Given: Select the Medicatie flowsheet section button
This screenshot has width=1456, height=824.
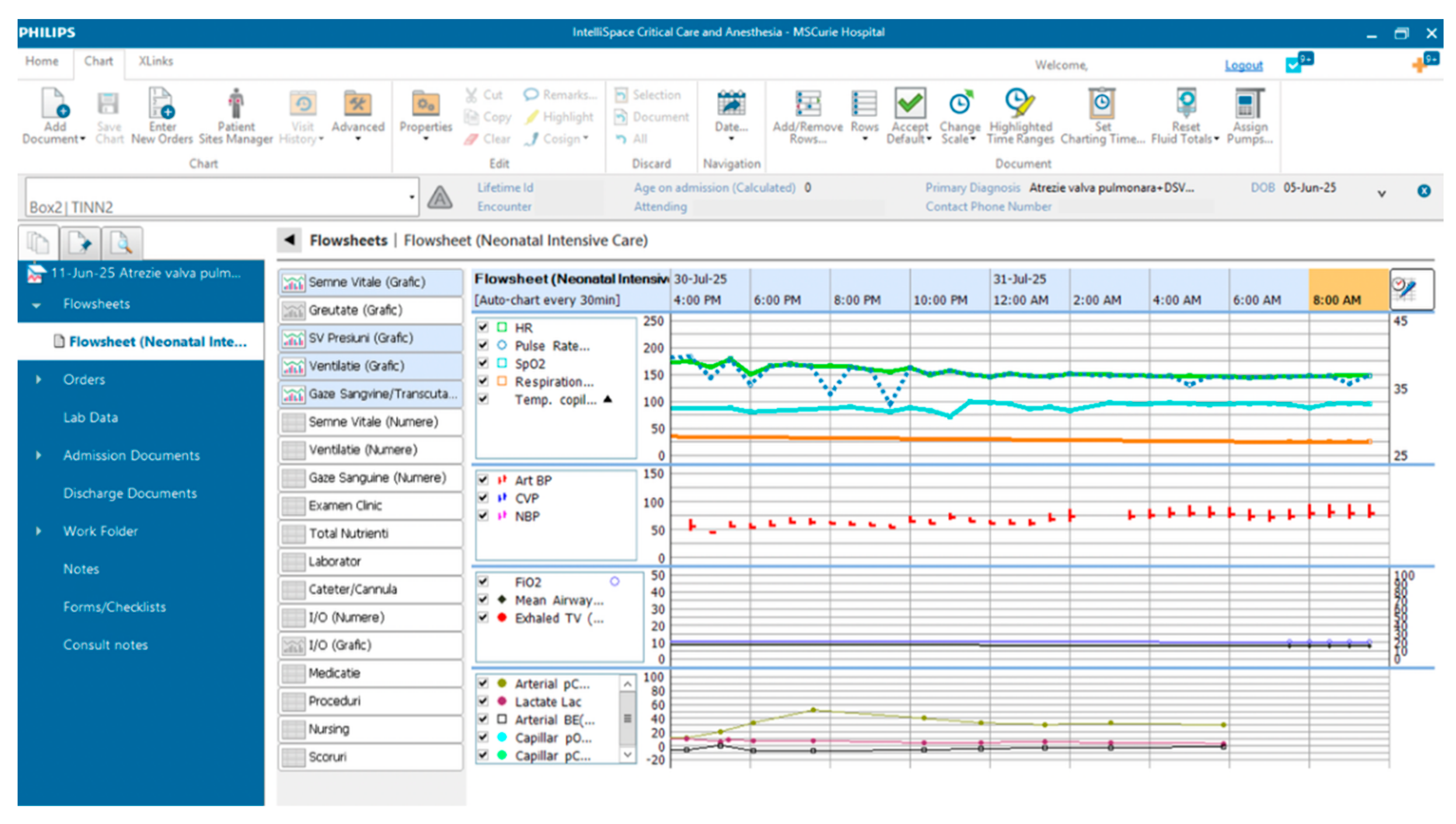Looking at the screenshot, I should tap(370, 673).
